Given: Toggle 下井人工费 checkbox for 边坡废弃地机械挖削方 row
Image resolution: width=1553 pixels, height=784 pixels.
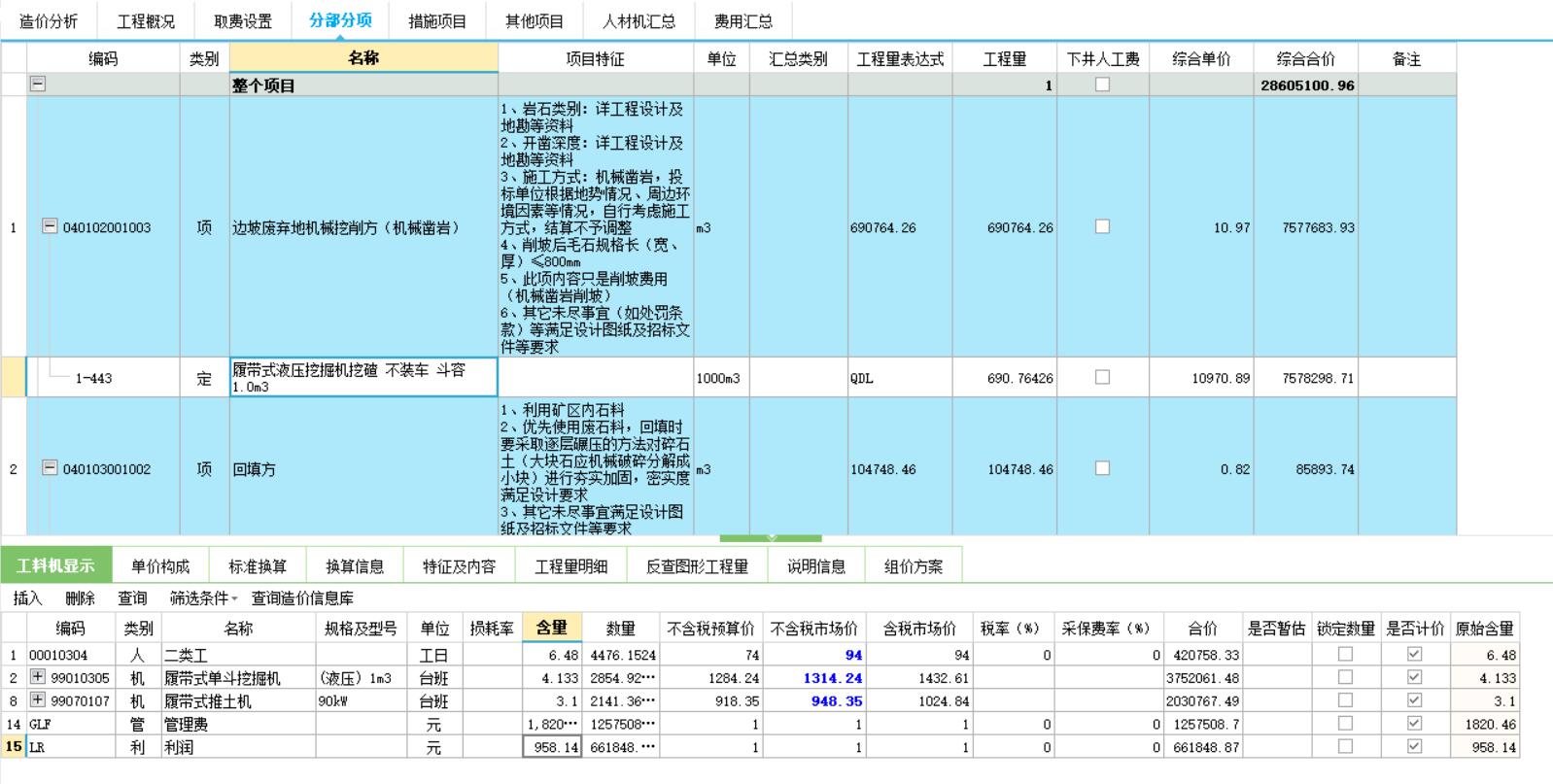Looking at the screenshot, I should click(1102, 226).
